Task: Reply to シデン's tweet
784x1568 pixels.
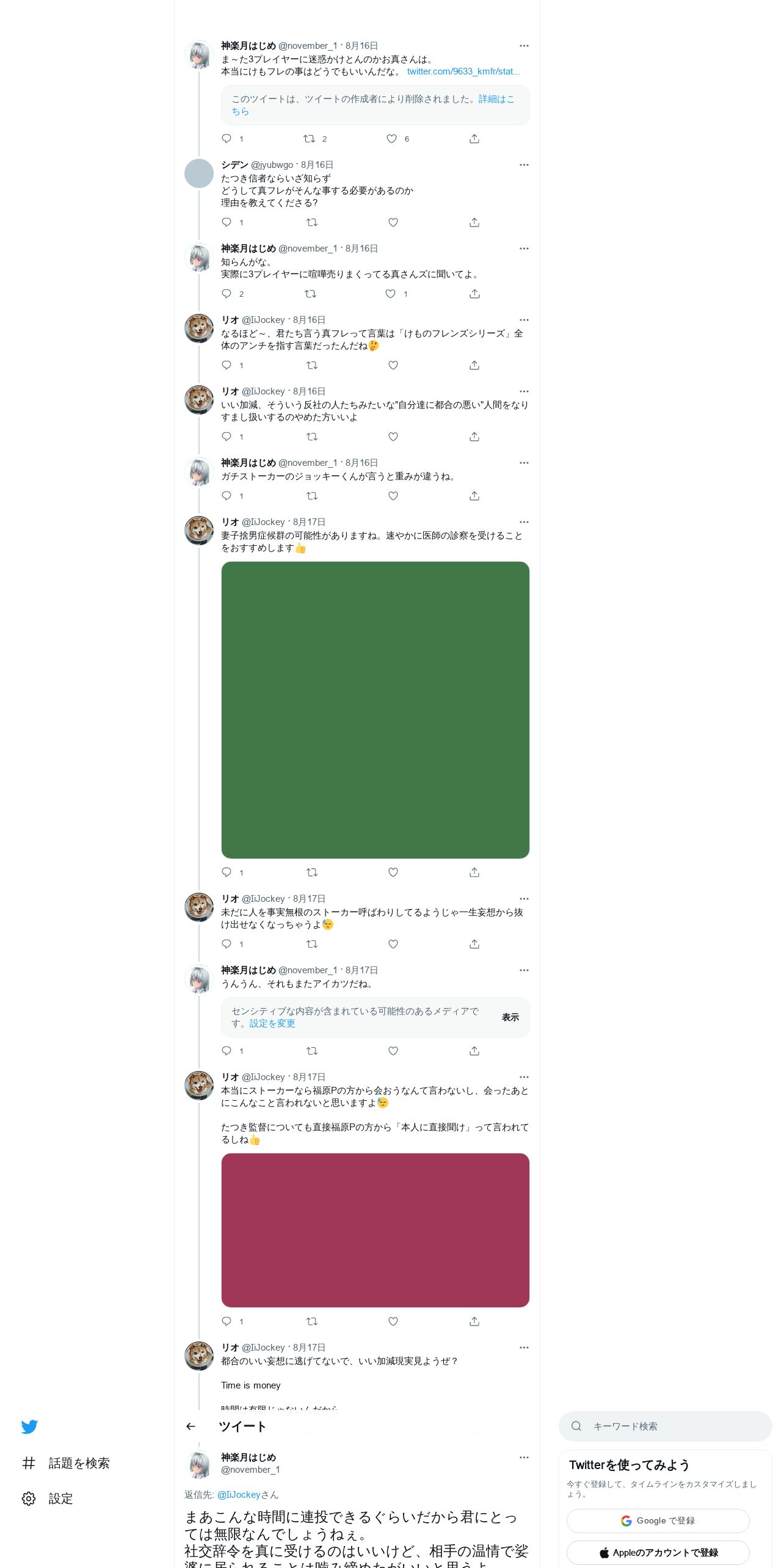Action: tap(227, 222)
